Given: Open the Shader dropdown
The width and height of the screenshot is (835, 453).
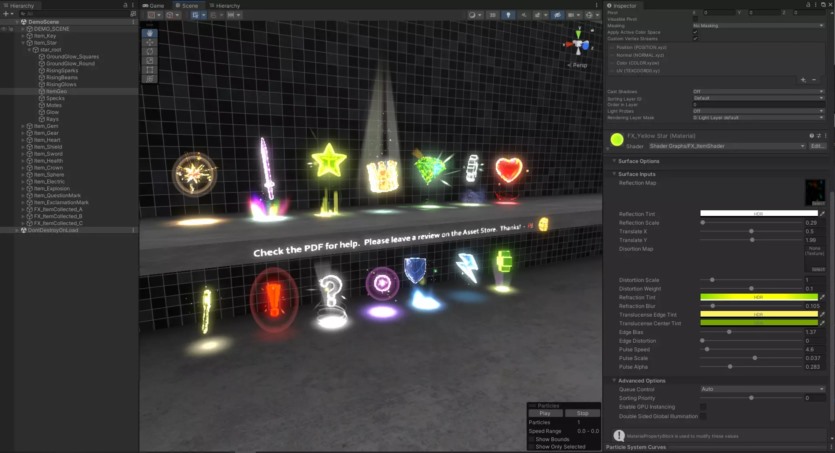Looking at the screenshot, I should 727,146.
